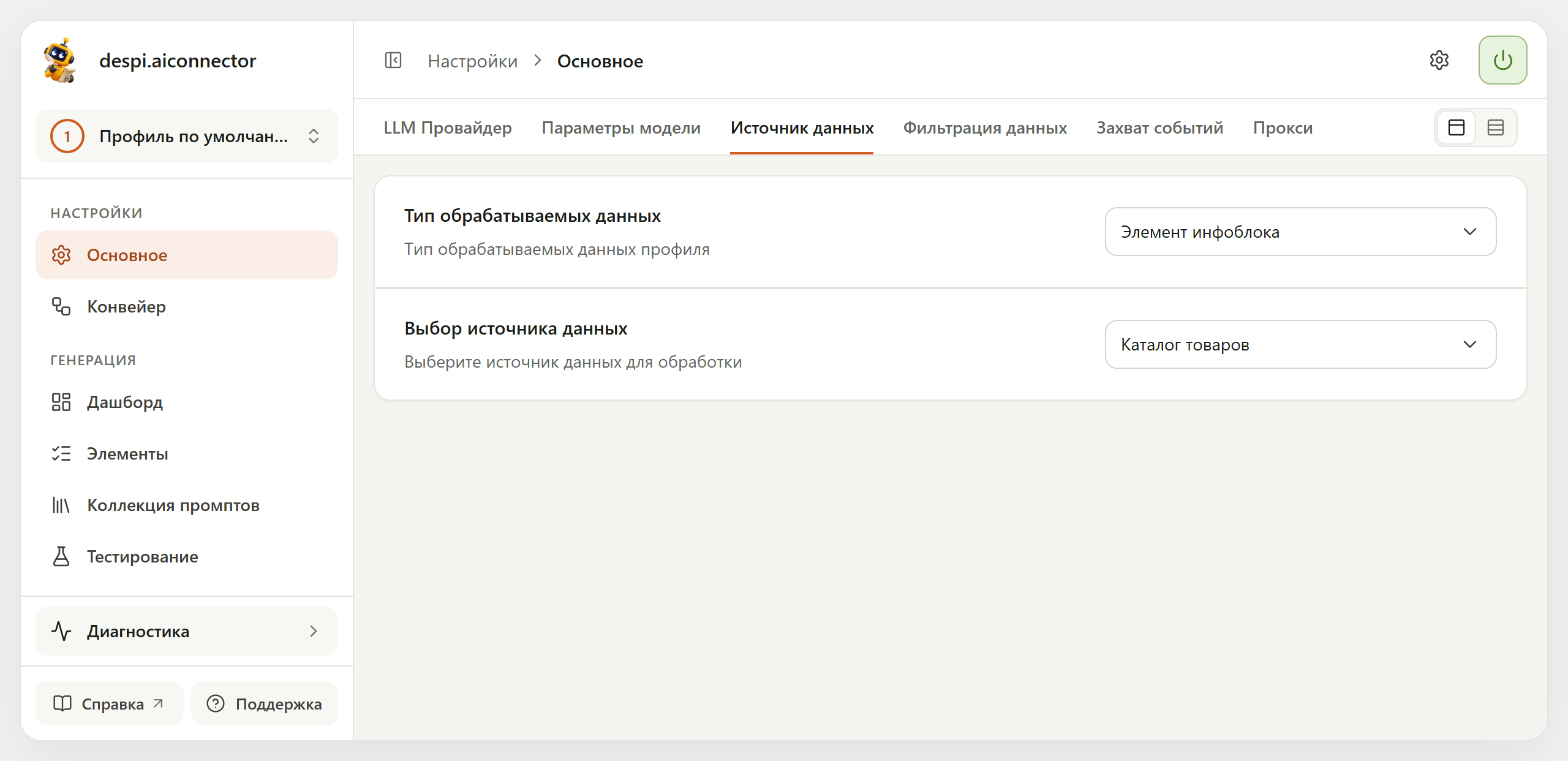The image size is (1568, 761).
Task: Click the up-down arrows on profile selector
Action: pos(314,136)
